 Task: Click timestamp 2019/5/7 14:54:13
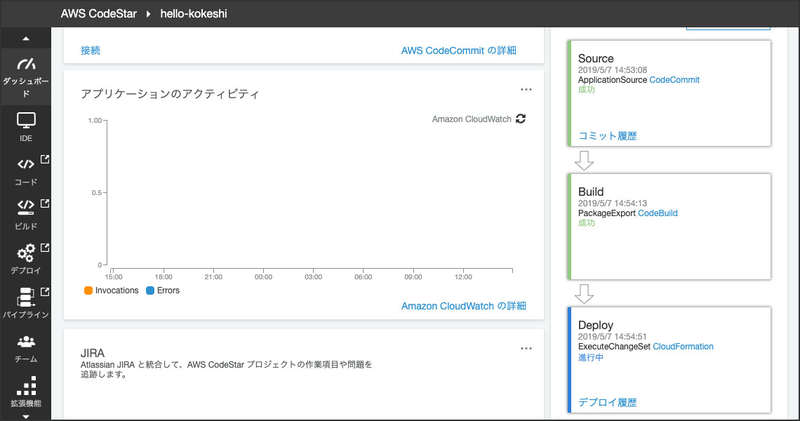pyautogui.click(x=612, y=203)
